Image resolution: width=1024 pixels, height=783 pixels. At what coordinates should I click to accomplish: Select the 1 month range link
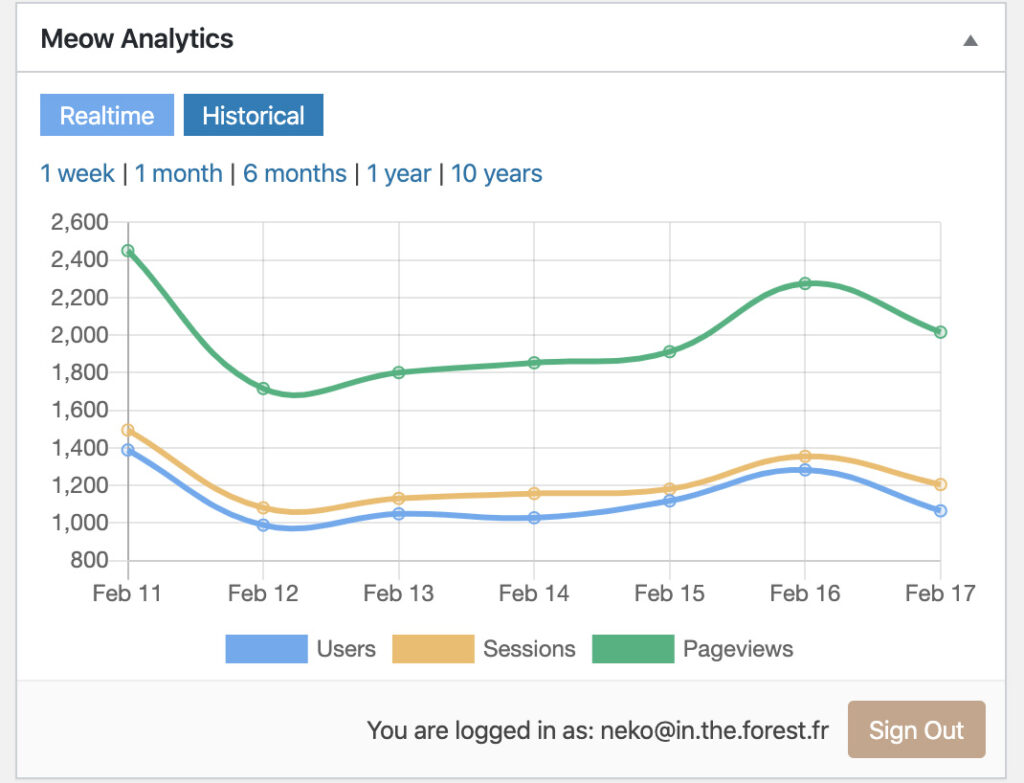pyautogui.click(x=179, y=173)
